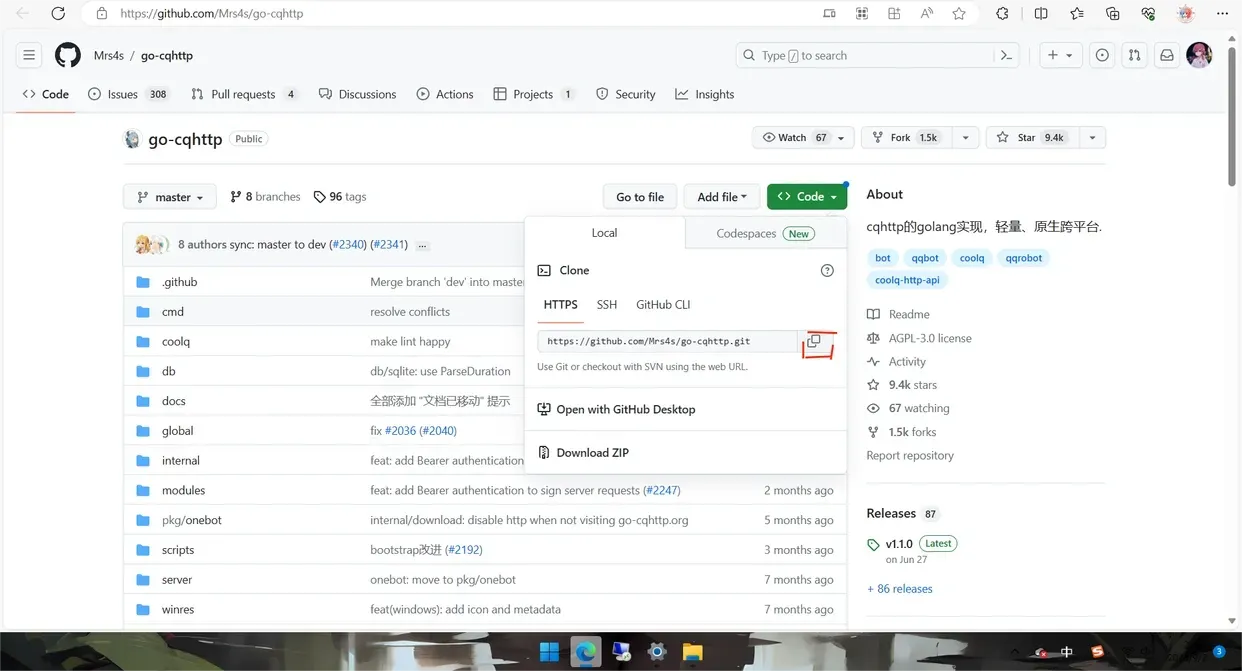Open the '+ 86 releases' link
This screenshot has width=1242, height=671.
tap(899, 589)
